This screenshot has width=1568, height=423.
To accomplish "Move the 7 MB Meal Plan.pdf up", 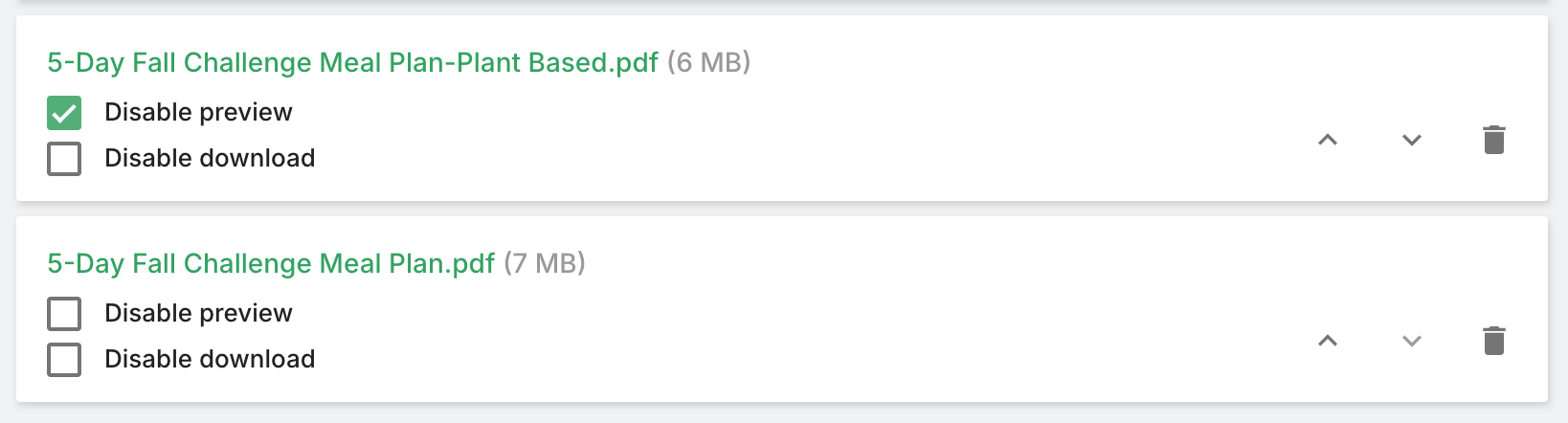I will click(1327, 341).
